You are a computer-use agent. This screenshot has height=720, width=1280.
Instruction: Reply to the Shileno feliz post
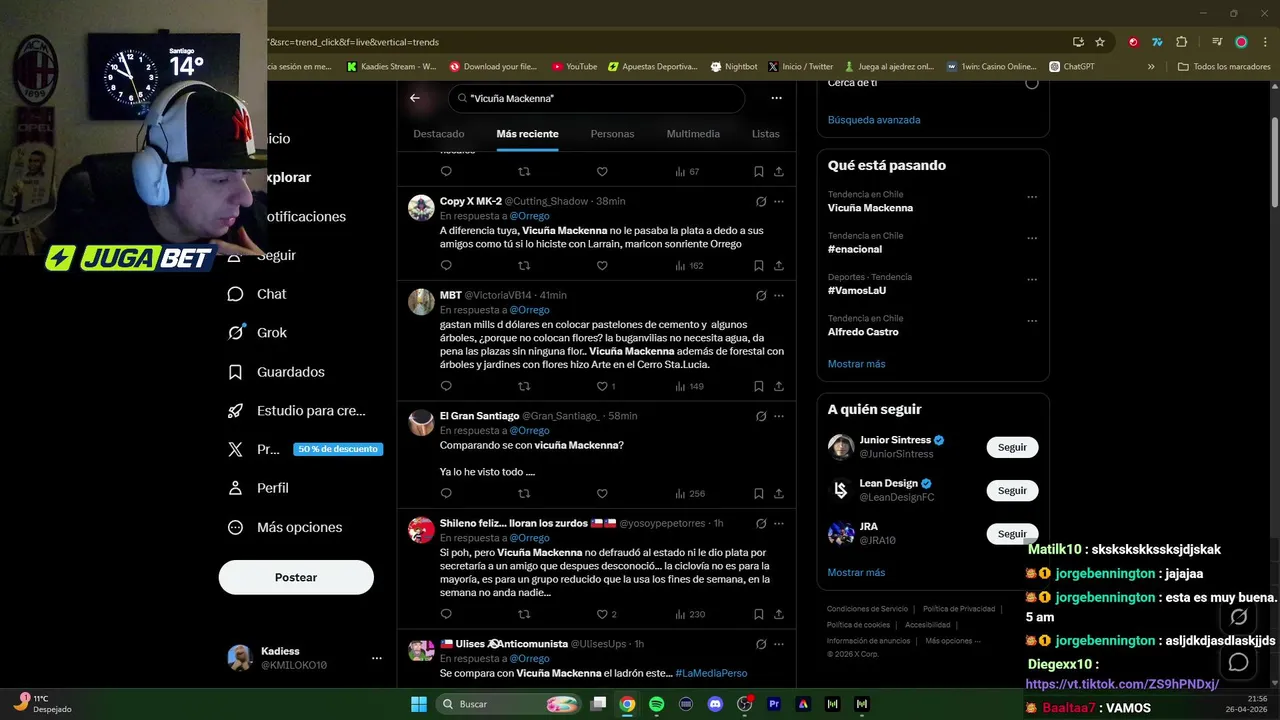pos(446,614)
